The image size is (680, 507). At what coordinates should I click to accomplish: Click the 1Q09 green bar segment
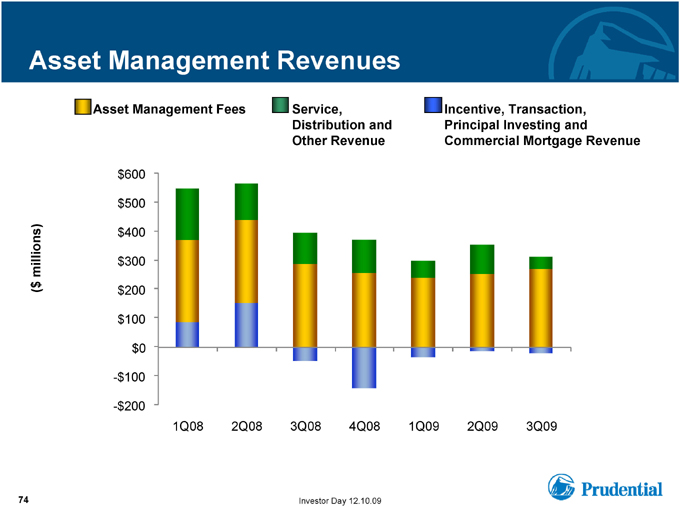(x=423, y=269)
